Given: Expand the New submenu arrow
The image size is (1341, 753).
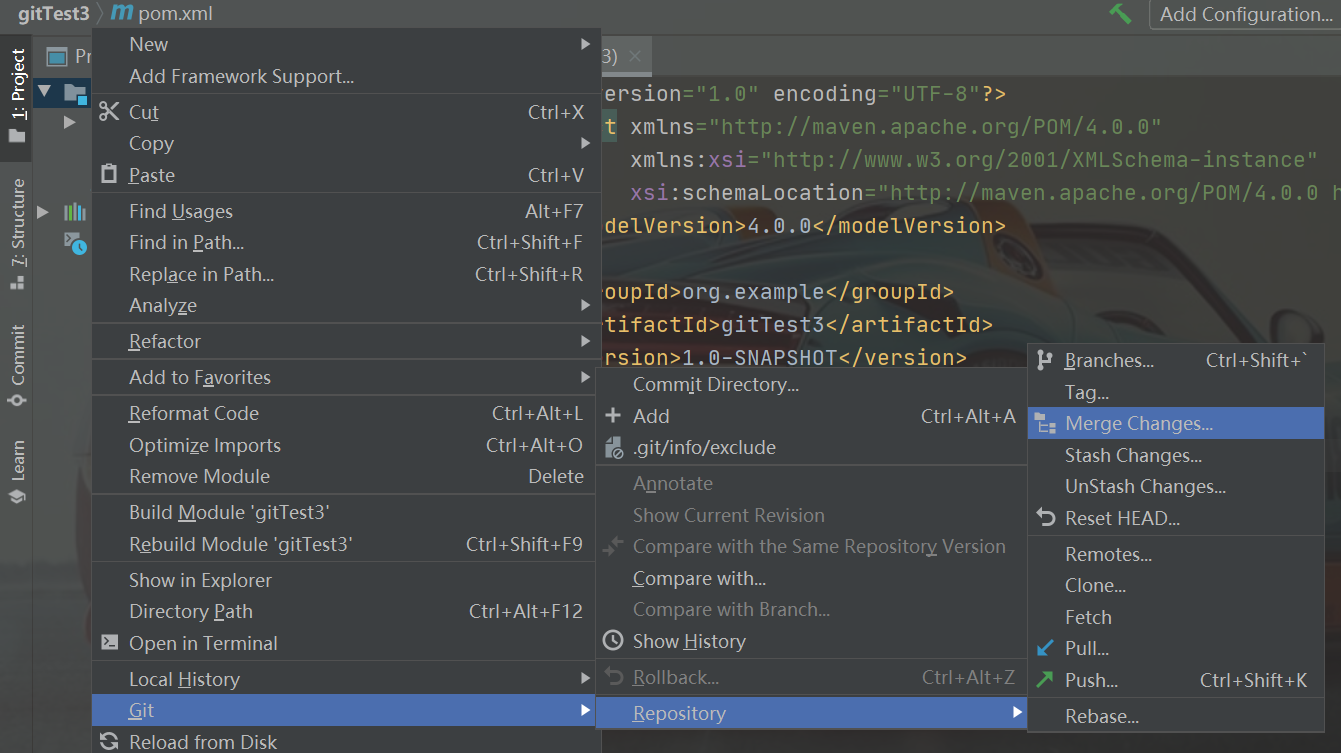Looking at the screenshot, I should point(586,44).
